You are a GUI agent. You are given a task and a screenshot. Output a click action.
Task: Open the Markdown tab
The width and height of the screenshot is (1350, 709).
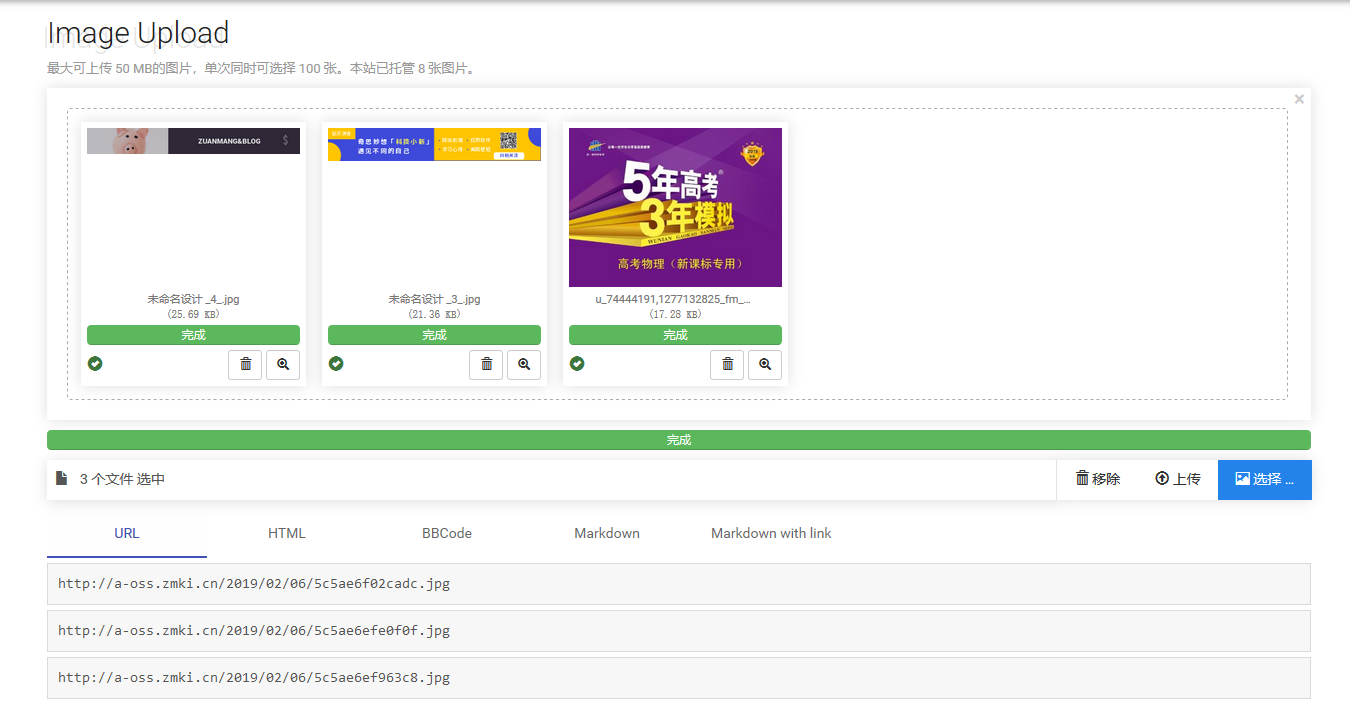(x=607, y=533)
